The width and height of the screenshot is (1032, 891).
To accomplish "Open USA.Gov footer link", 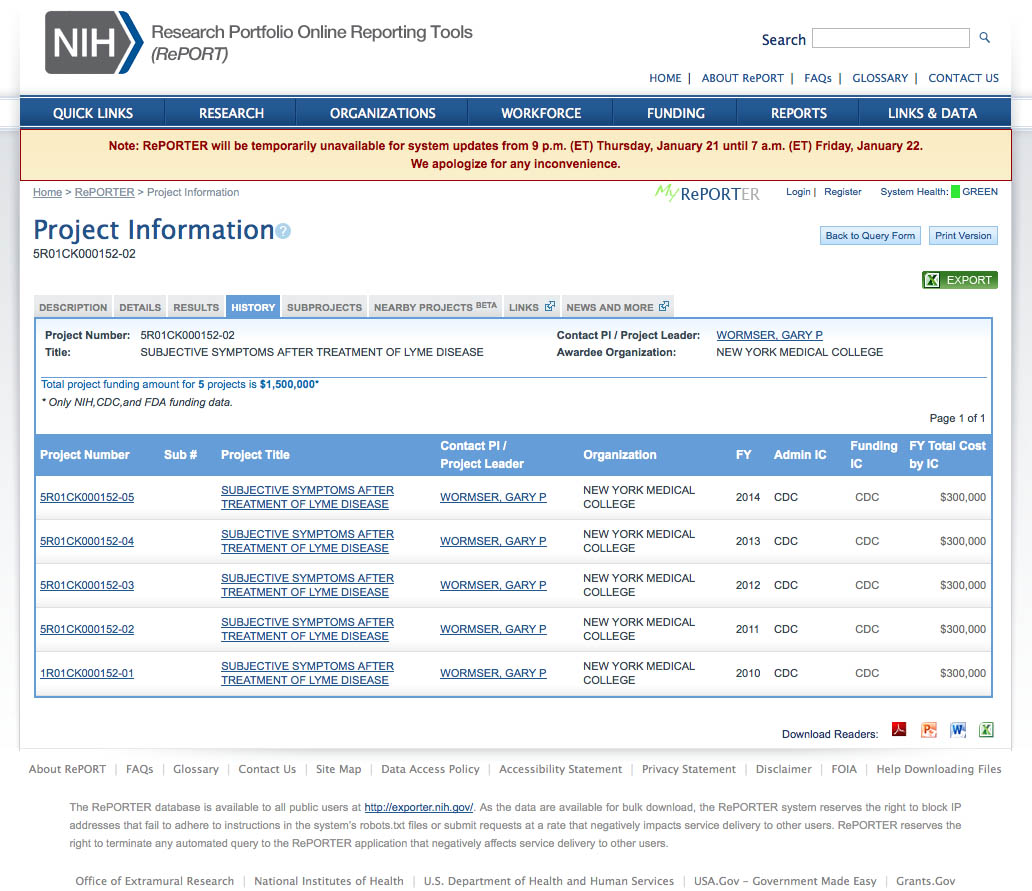I will (785, 881).
